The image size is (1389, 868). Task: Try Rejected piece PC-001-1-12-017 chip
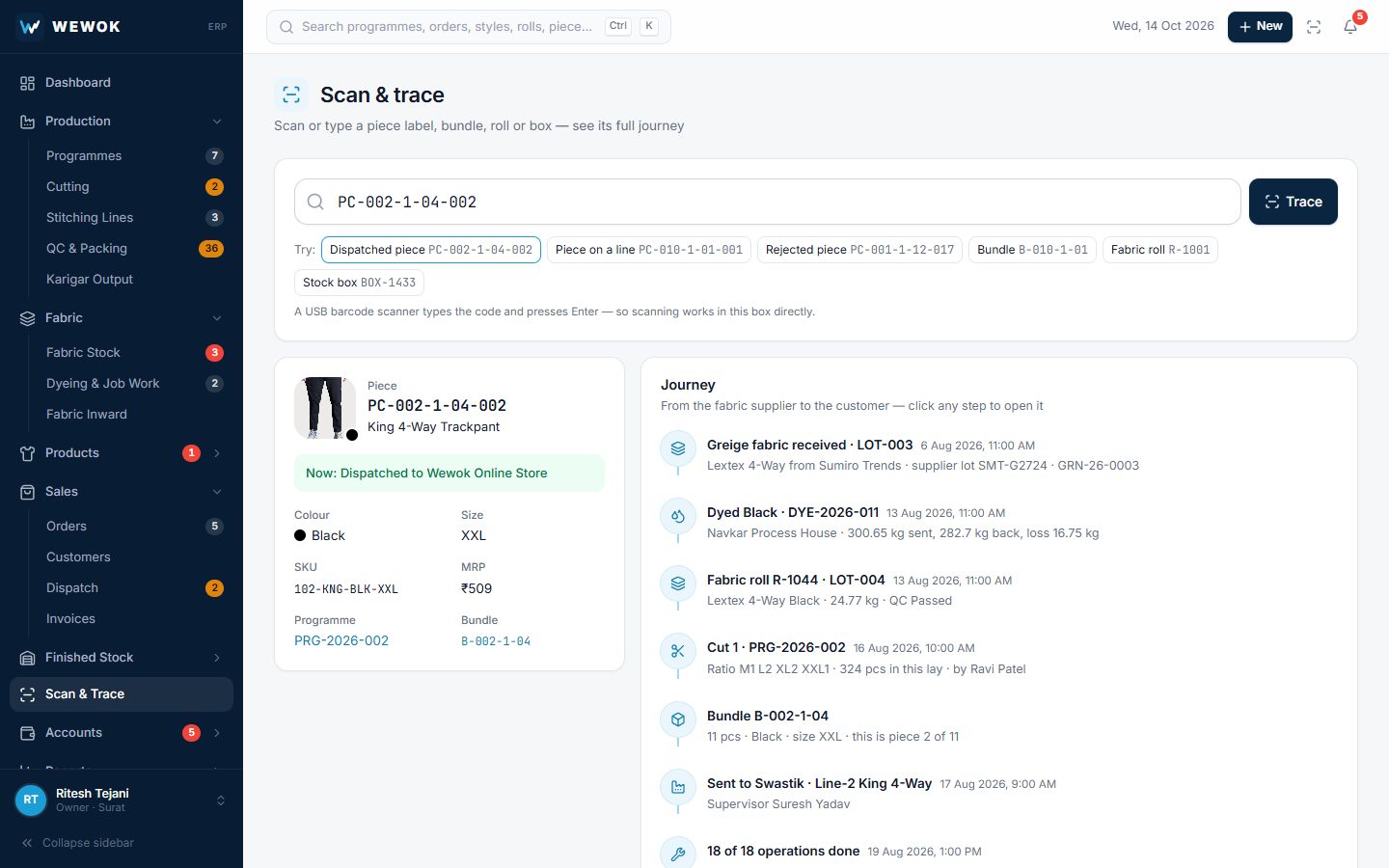pyautogui.click(x=859, y=250)
